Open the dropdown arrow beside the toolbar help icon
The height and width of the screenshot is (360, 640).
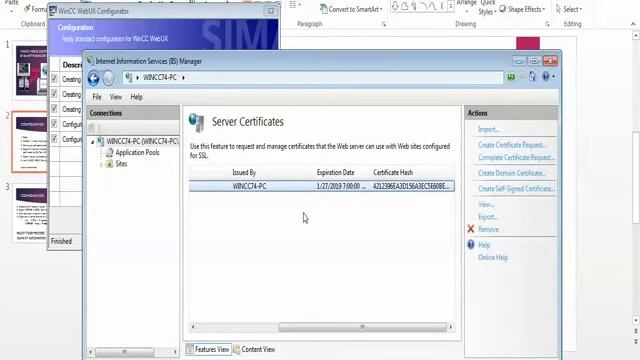click(x=553, y=77)
